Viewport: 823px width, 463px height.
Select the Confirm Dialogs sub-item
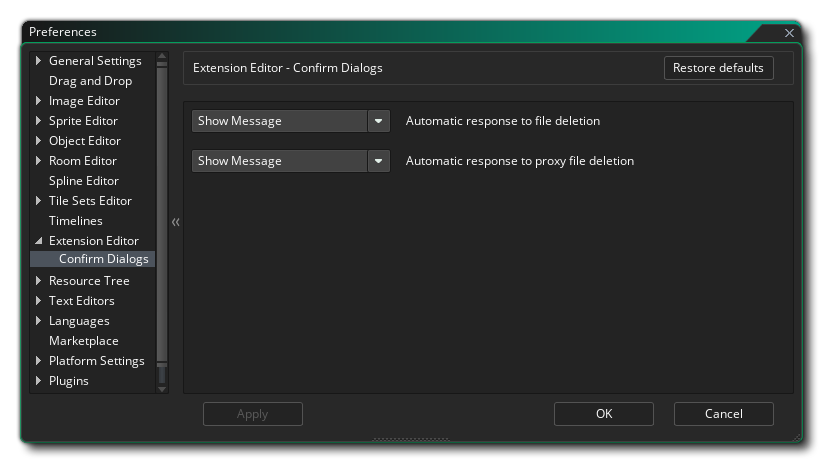103,259
